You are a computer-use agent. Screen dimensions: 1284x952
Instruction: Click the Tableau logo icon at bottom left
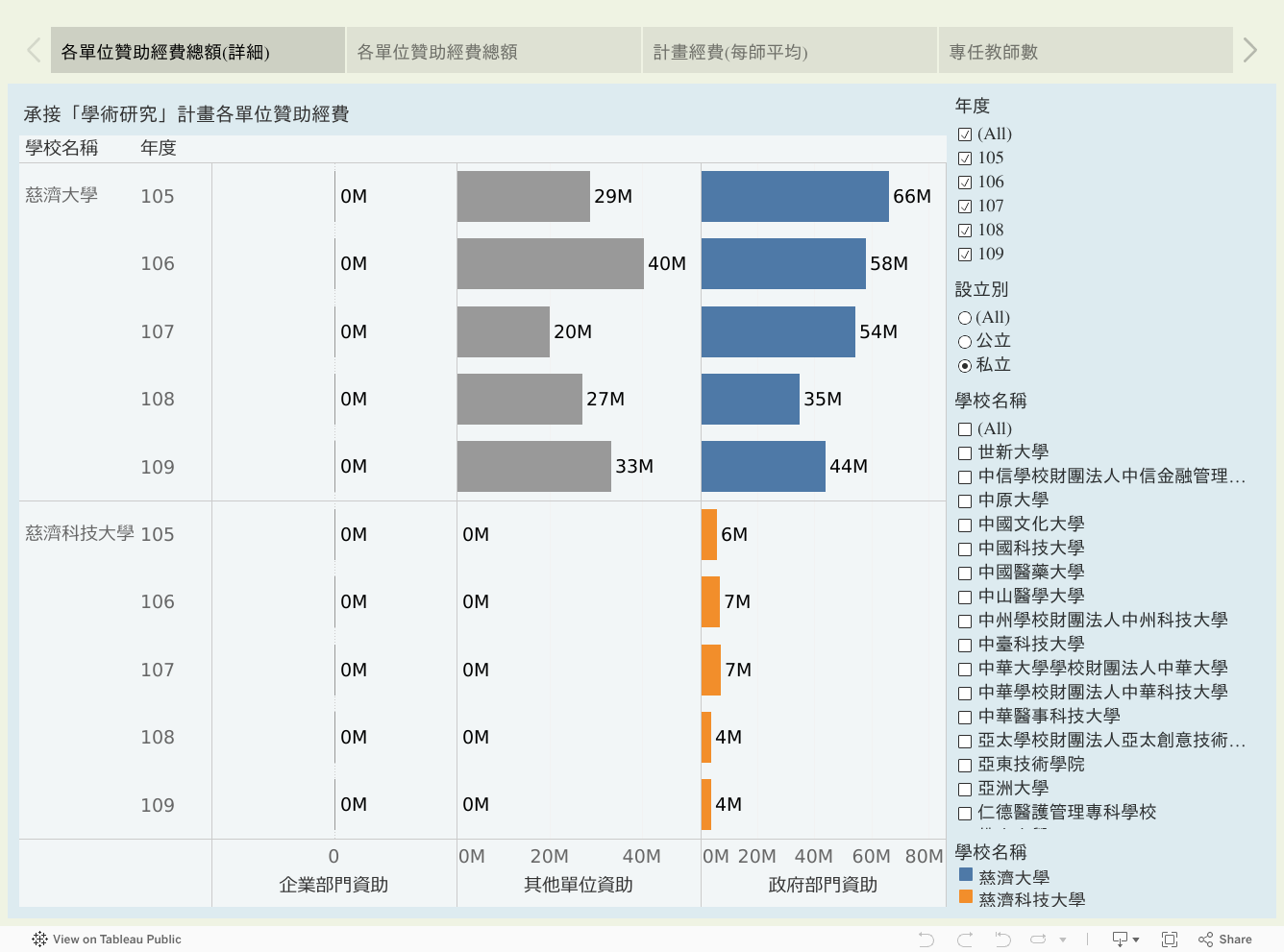point(39,940)
